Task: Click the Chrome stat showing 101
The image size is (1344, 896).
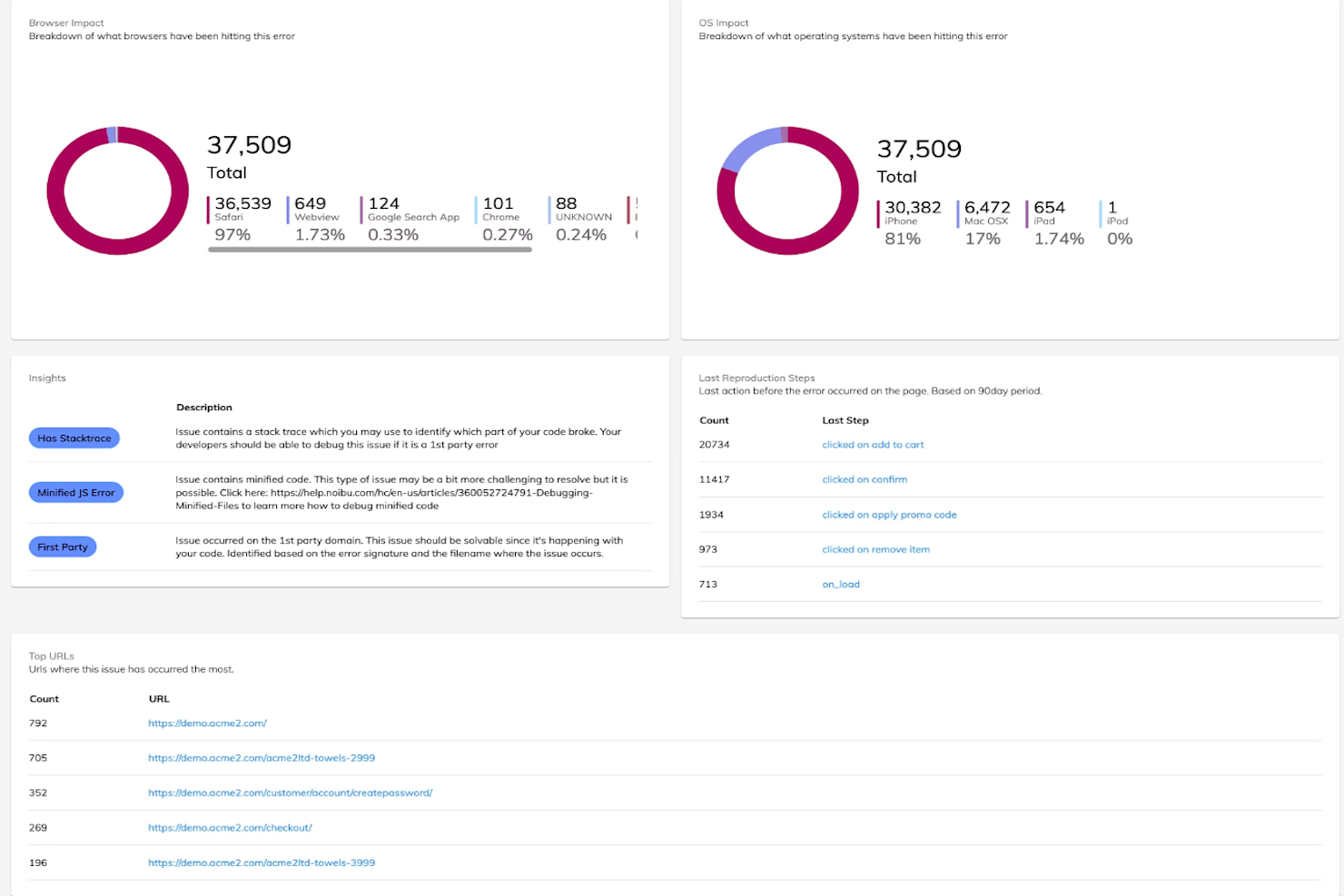Action: (501, 209)
